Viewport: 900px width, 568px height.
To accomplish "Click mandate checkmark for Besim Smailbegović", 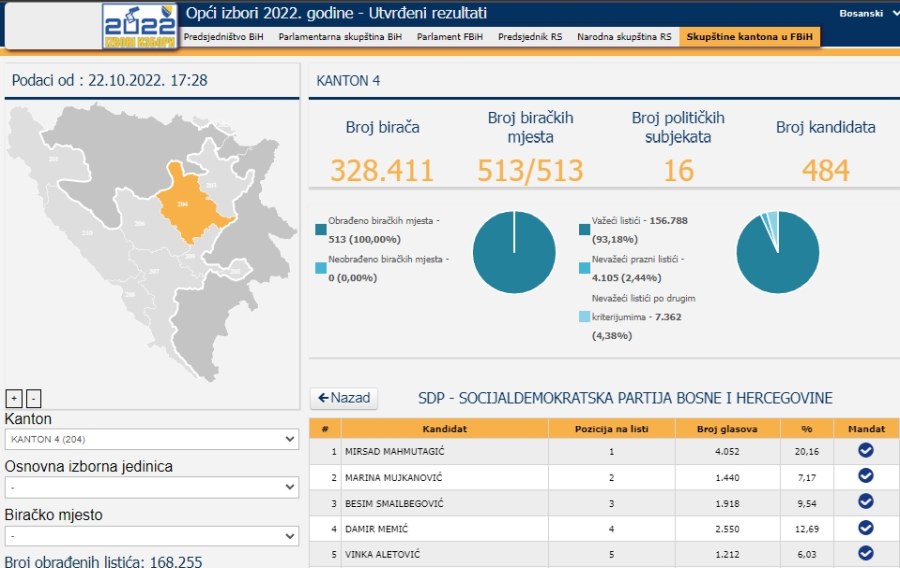I will 866,503.
